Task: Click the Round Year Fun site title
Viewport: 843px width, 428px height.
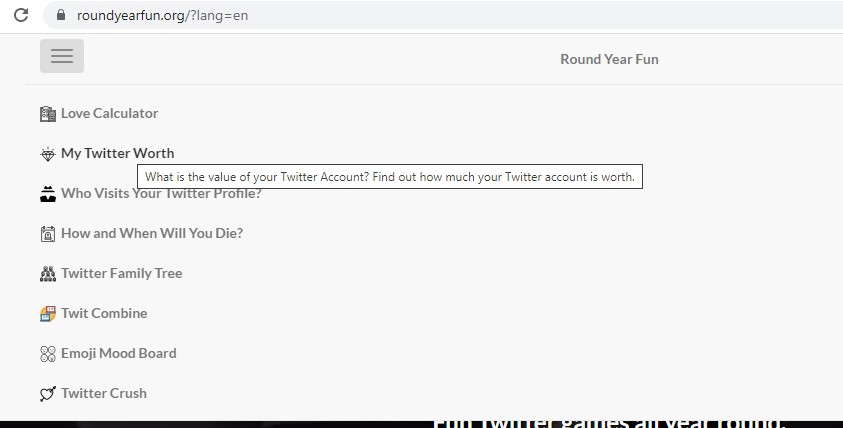Action: tap(609, 59)
